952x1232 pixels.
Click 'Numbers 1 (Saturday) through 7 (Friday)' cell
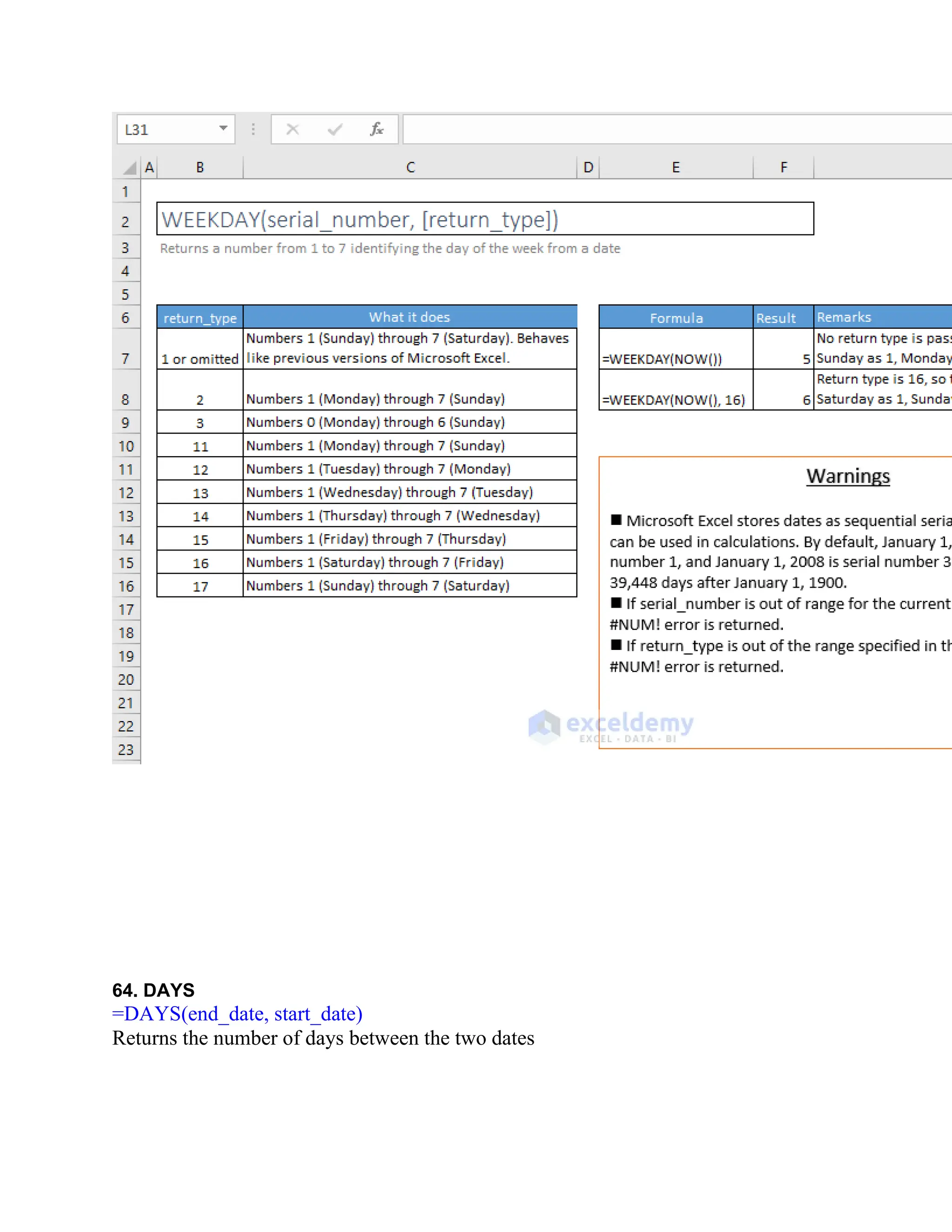(410, 563)
